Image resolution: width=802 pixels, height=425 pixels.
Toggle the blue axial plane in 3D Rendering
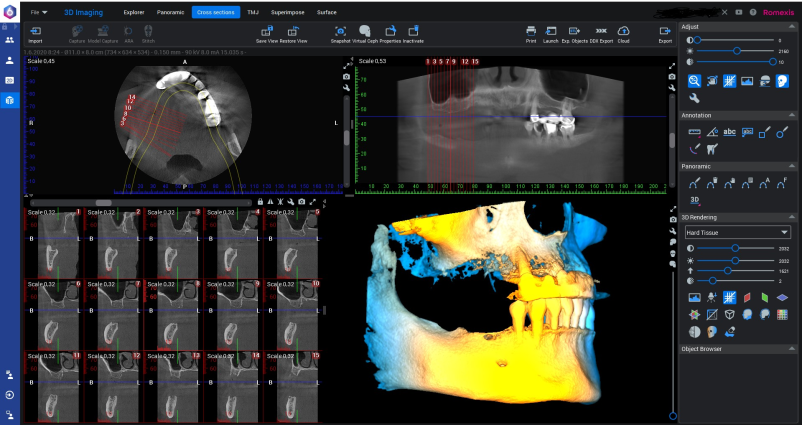[x=782, y=298]
